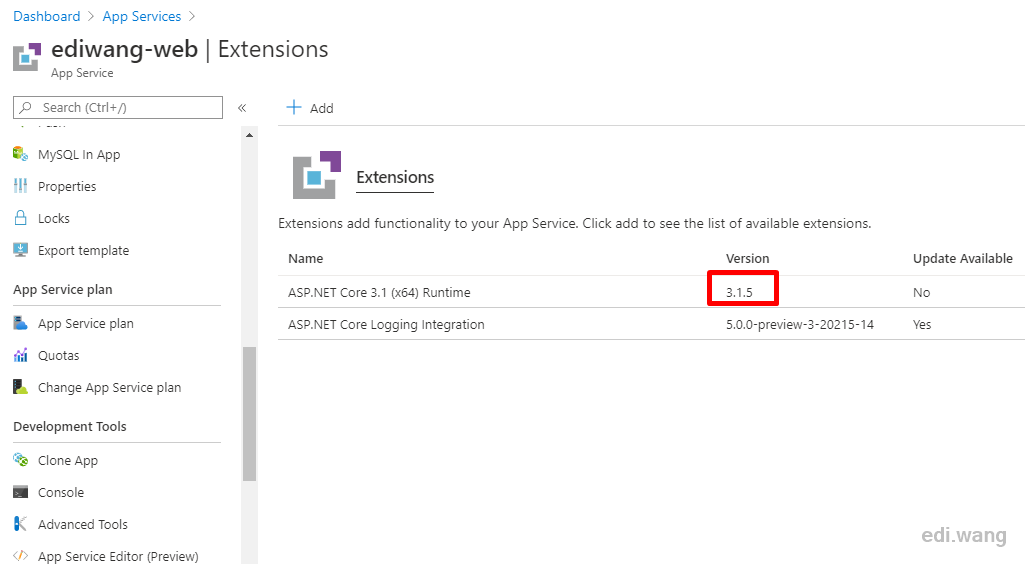Viewport: 1025px width, 564px height.
Task: Select ASP.NET Core 3.1 (x64) Runtime row
Action: coord(651,292)
